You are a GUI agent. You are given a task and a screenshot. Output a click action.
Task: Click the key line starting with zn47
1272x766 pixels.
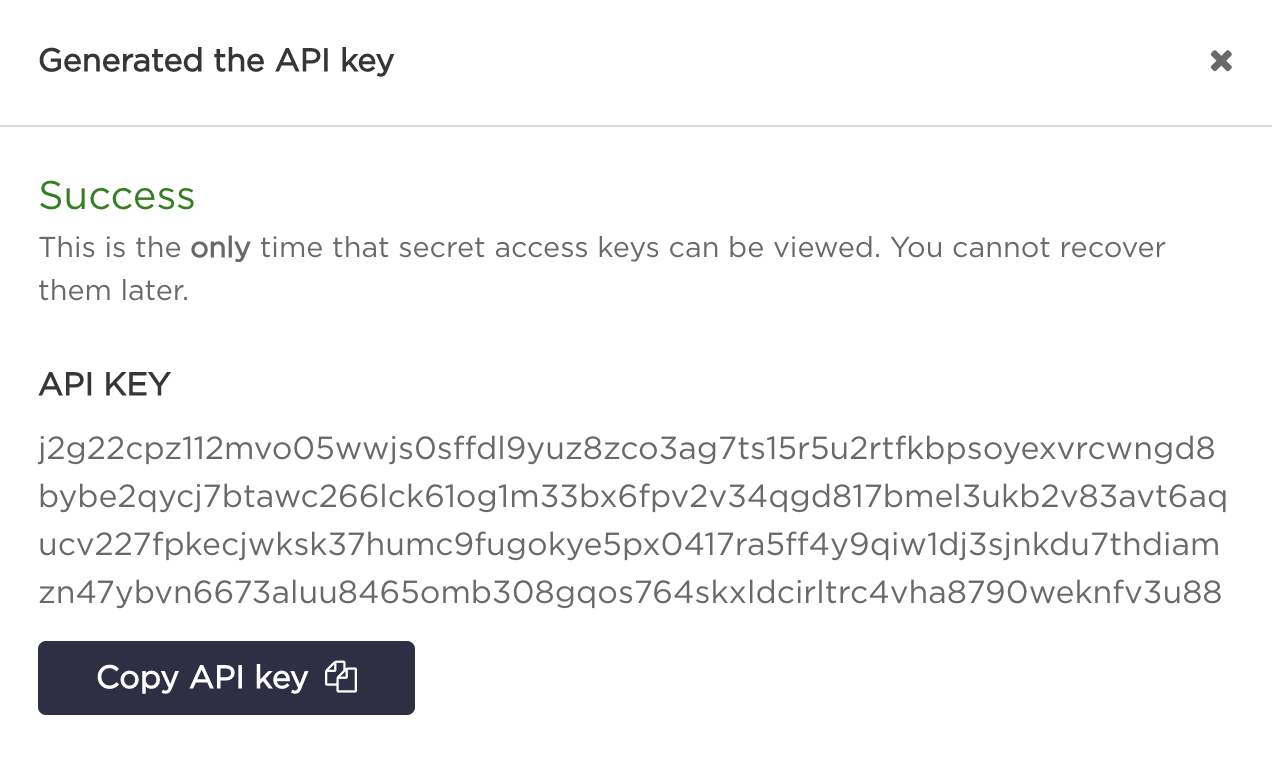[x=630, y=591]
